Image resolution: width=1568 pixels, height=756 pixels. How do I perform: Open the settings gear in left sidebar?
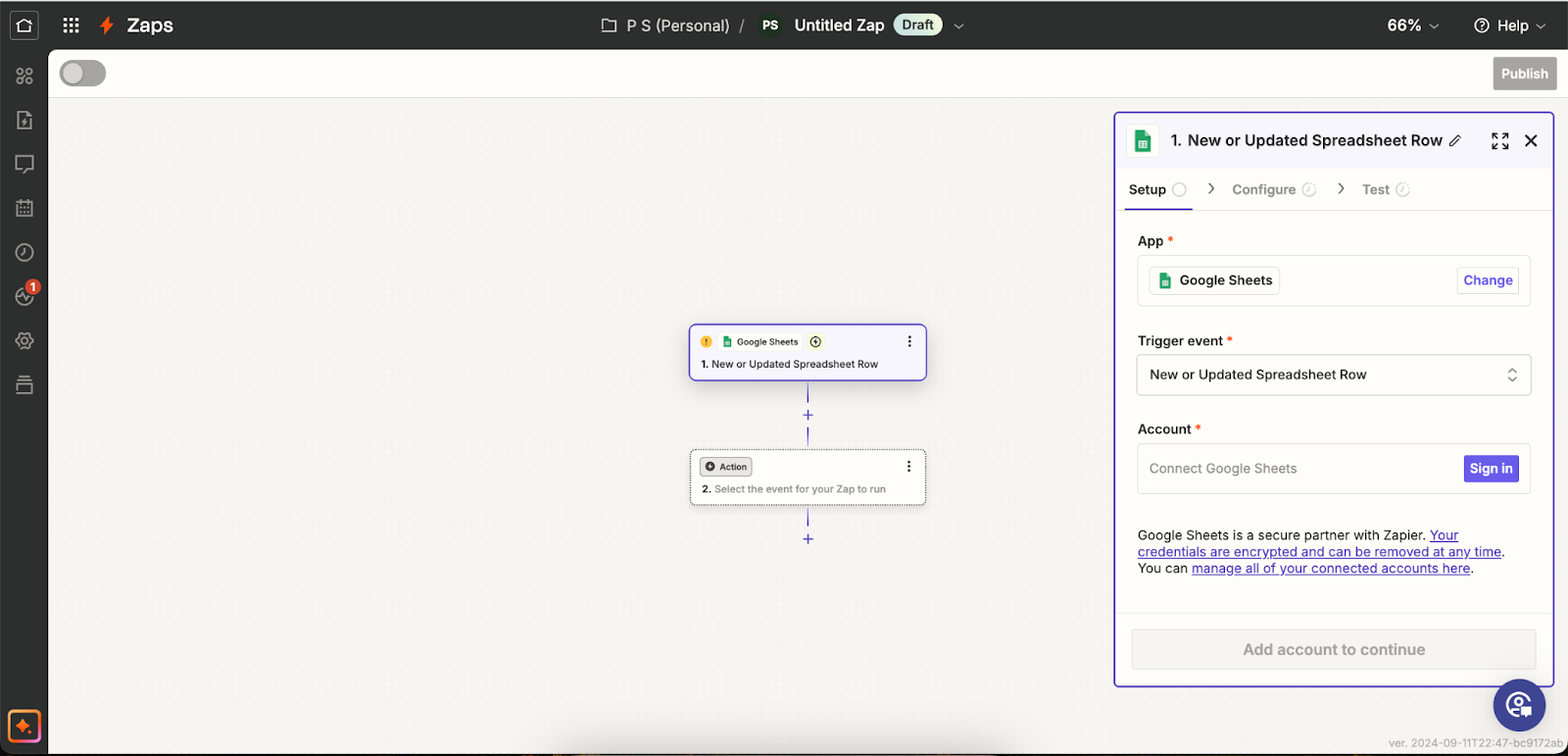pos(24,340)
